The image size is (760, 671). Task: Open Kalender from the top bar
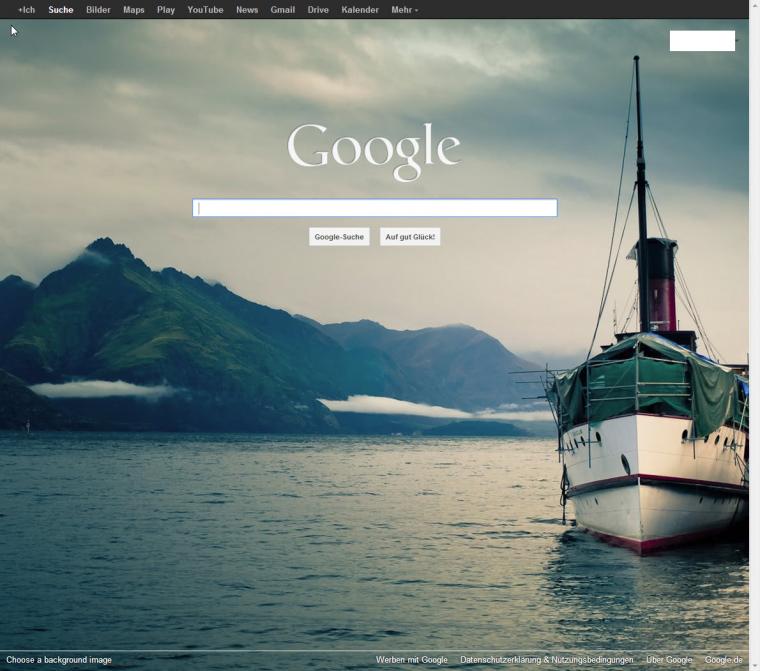[360, 10]
